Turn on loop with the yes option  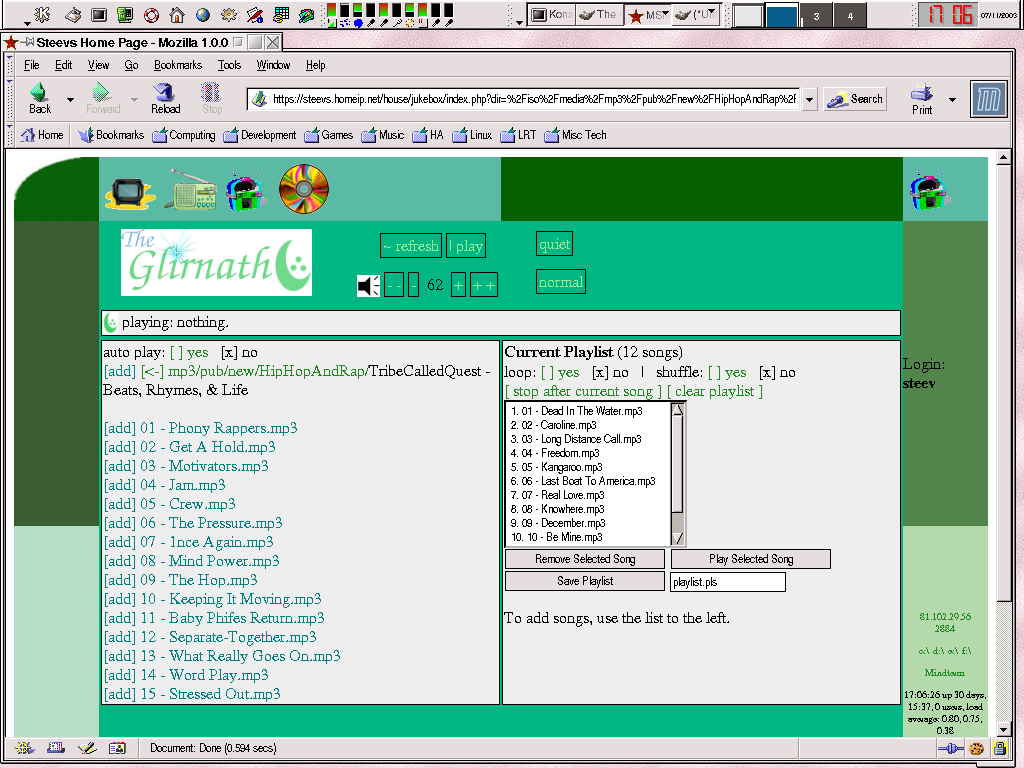click(560, 372)
